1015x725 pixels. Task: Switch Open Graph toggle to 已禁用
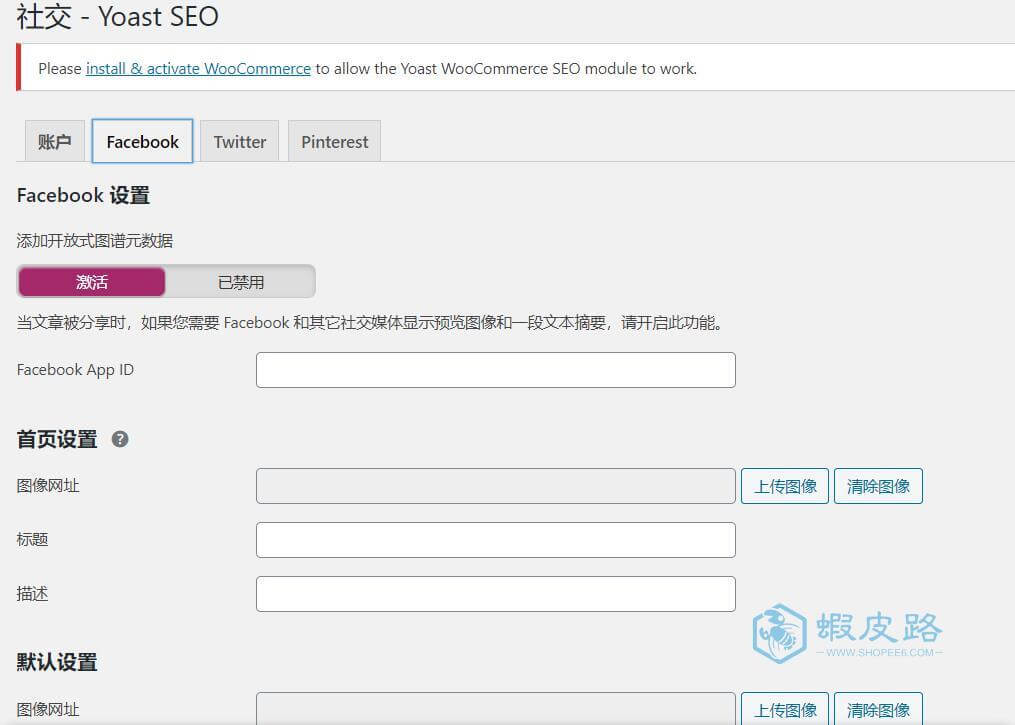point(240,282)
